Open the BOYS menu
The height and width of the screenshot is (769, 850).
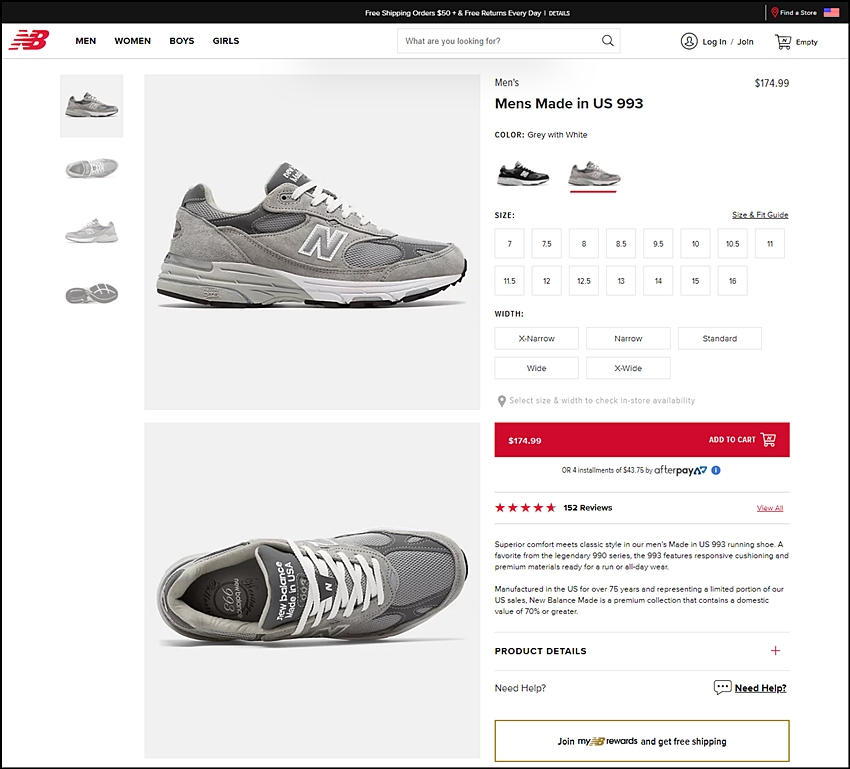coord(182,41)
